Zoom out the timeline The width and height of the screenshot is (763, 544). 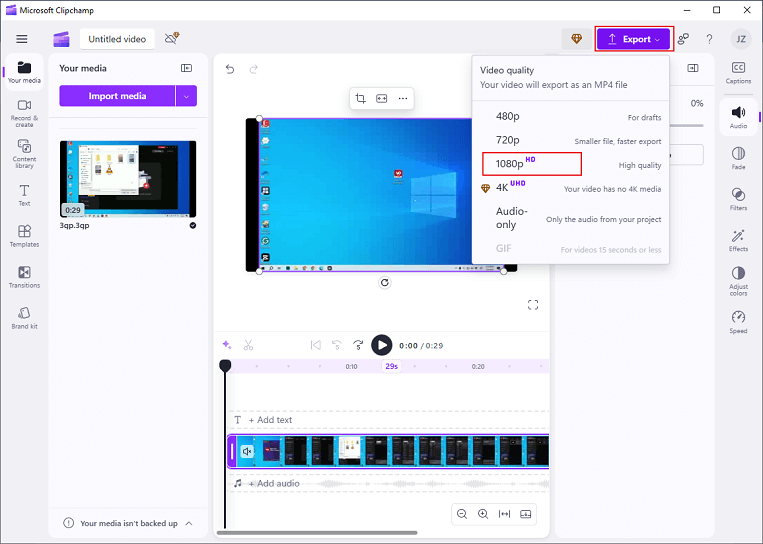click(462, 514)
